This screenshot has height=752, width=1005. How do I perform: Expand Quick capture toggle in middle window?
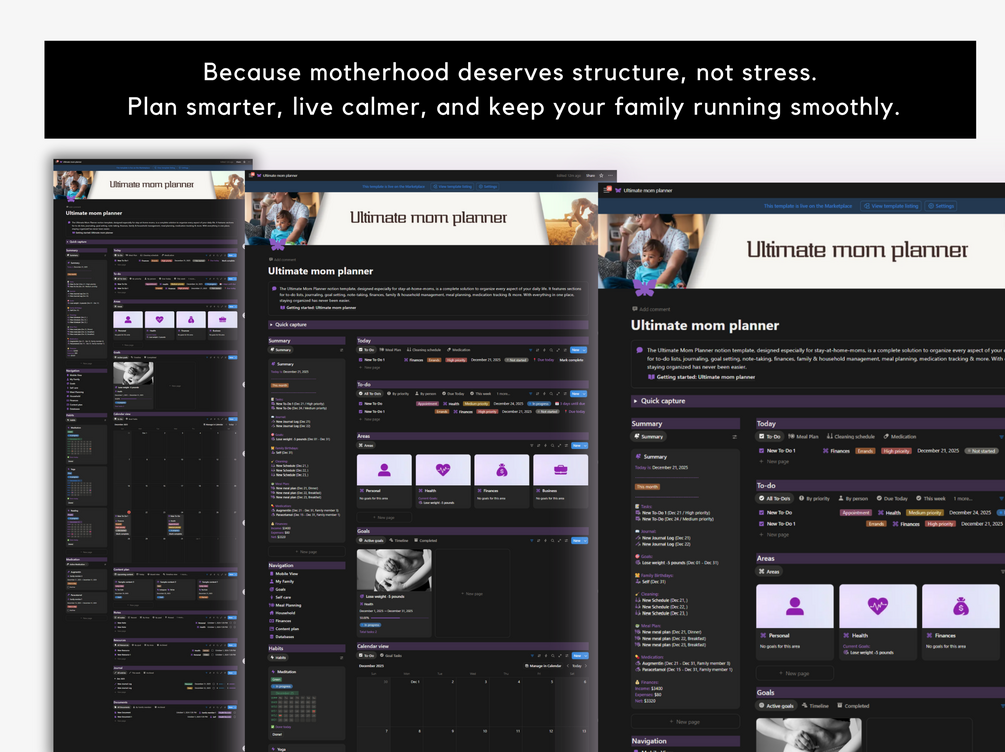271,324
